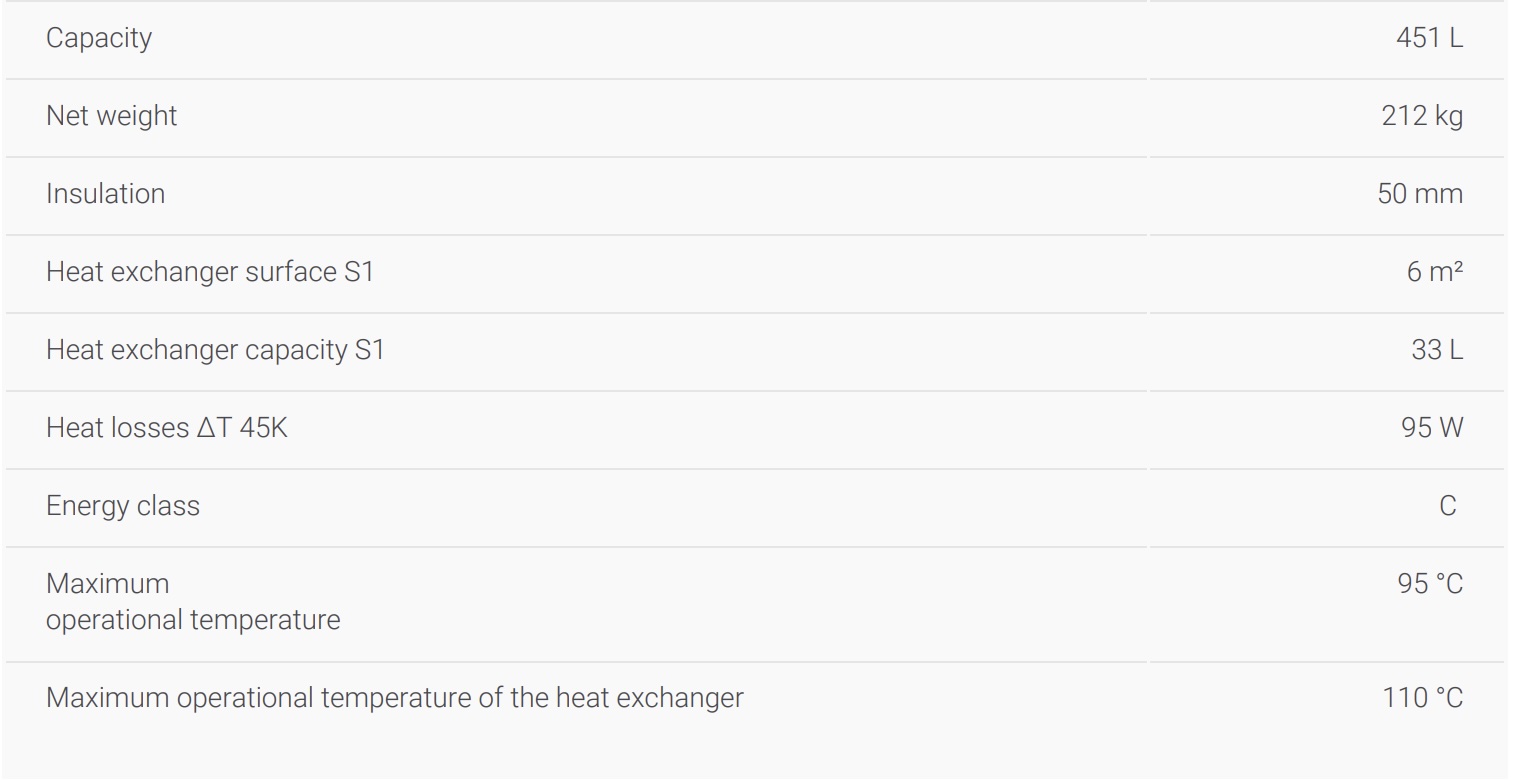
Task: Click the Net weight label
Action: 111,116
